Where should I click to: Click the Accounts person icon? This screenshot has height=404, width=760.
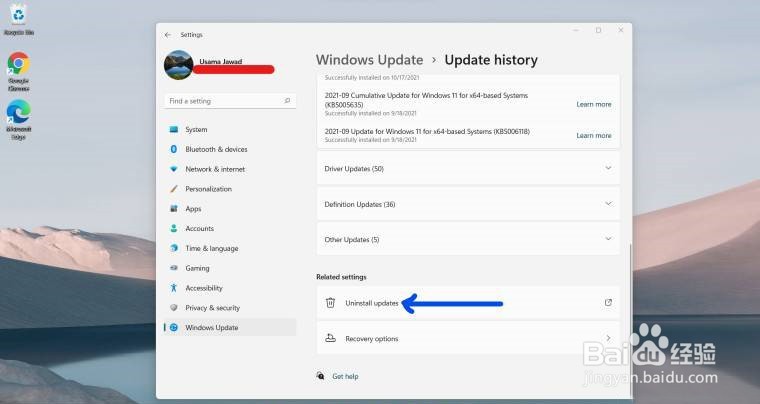click(x=174, y=228)
